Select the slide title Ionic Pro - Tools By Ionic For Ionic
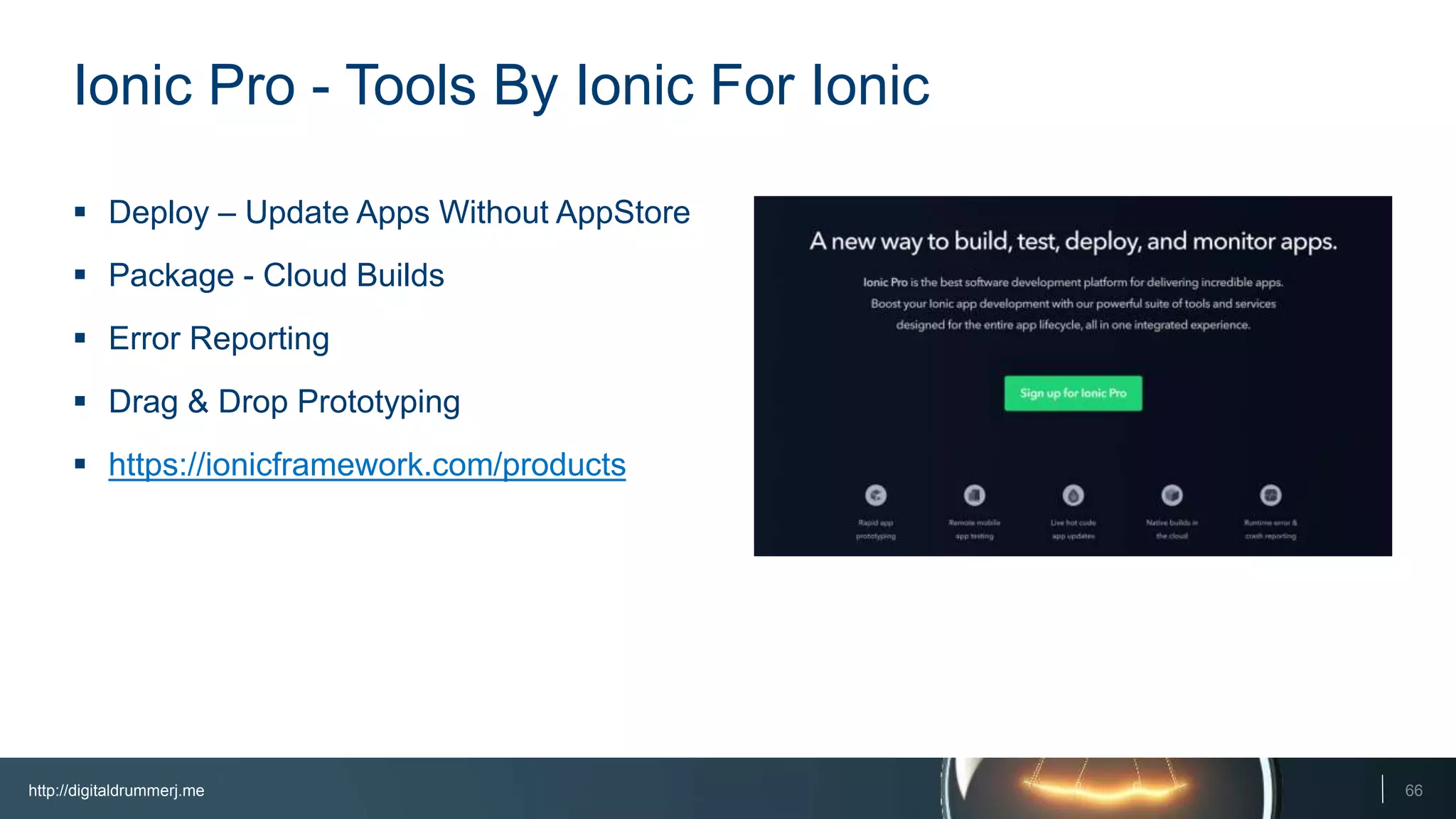1456x819 pixels. tap(502, 85)
